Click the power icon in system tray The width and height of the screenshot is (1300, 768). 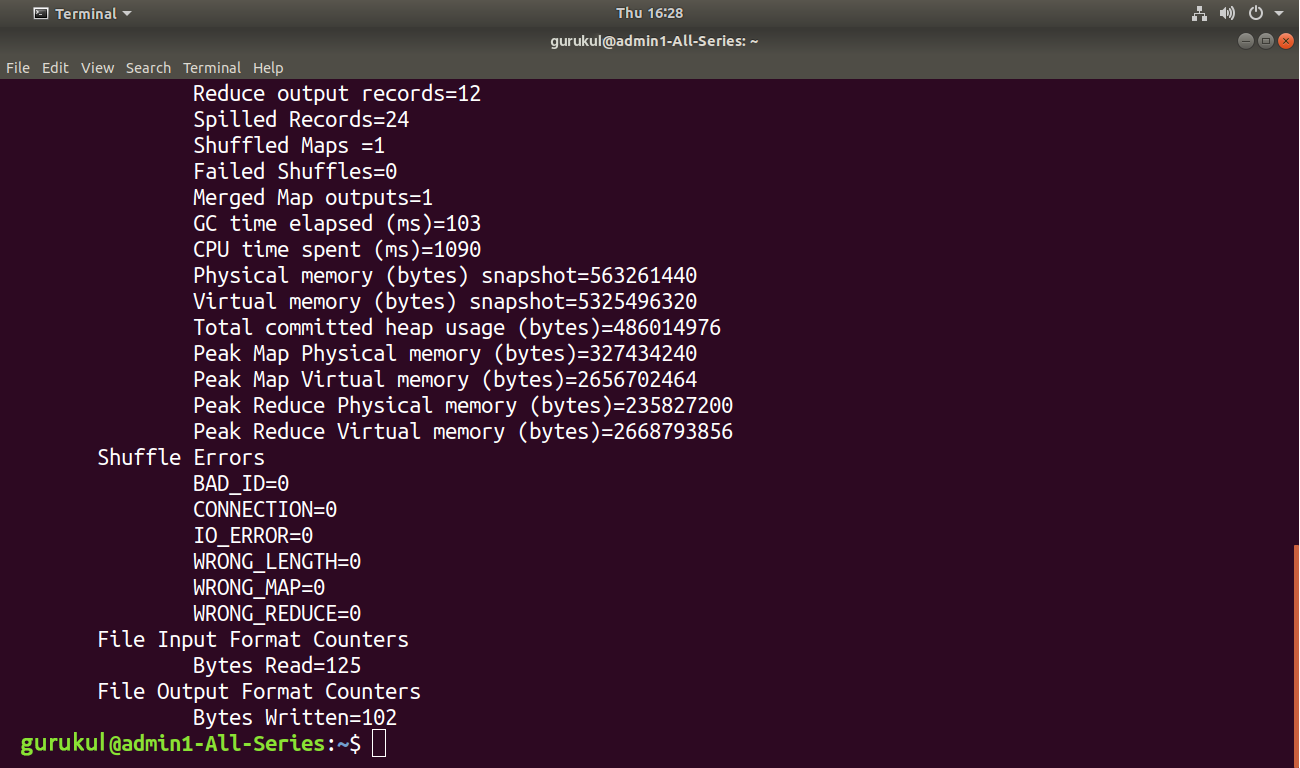click(1256, 14)
